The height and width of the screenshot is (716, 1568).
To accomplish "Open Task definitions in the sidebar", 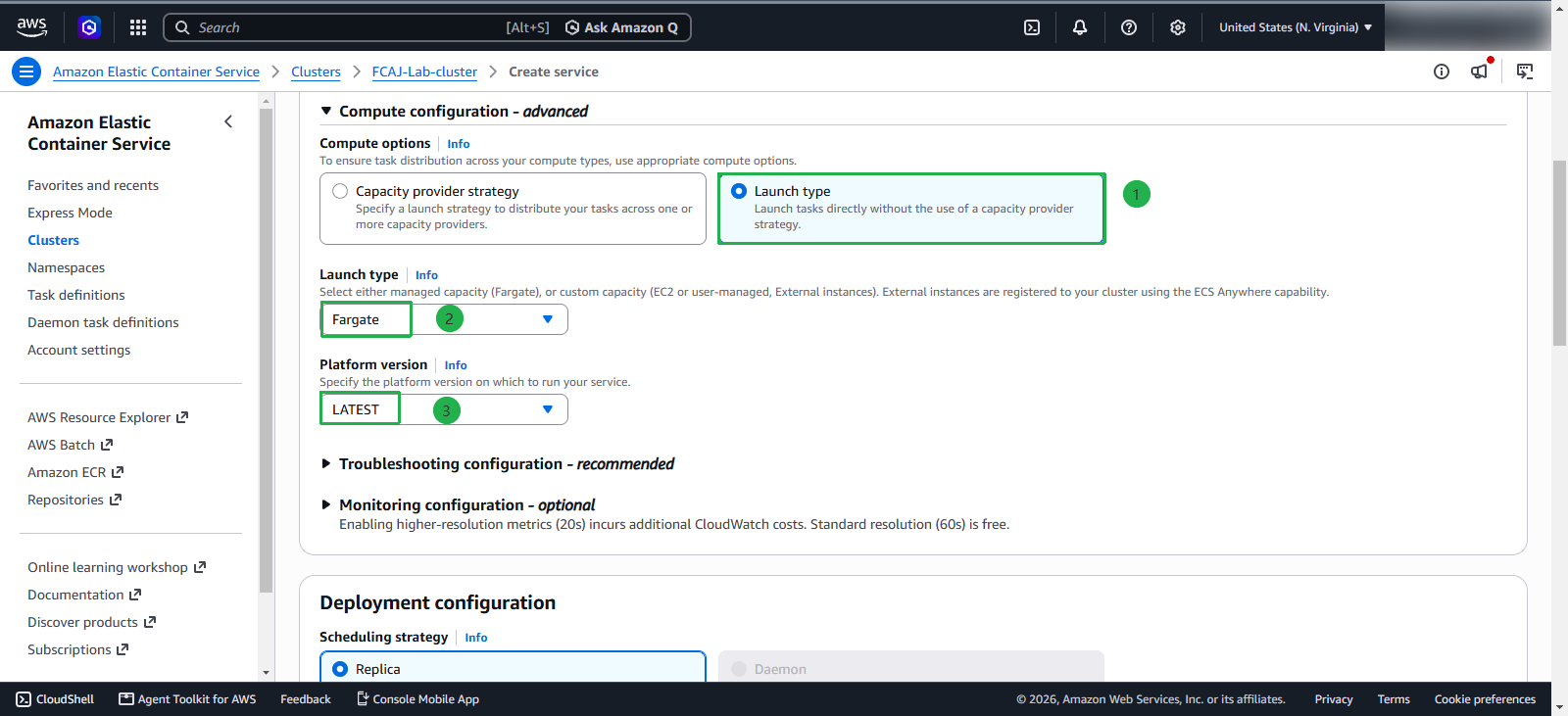I will 76,295.
